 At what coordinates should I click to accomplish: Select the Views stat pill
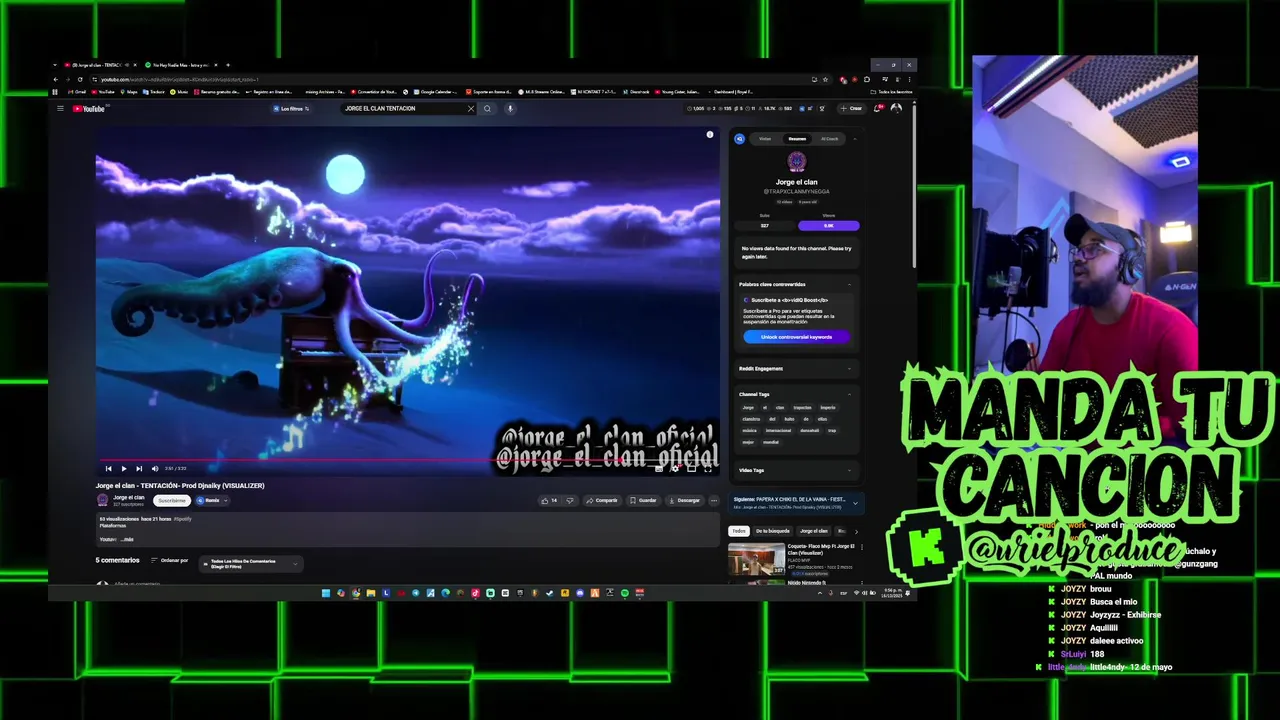tap(829, 226)
